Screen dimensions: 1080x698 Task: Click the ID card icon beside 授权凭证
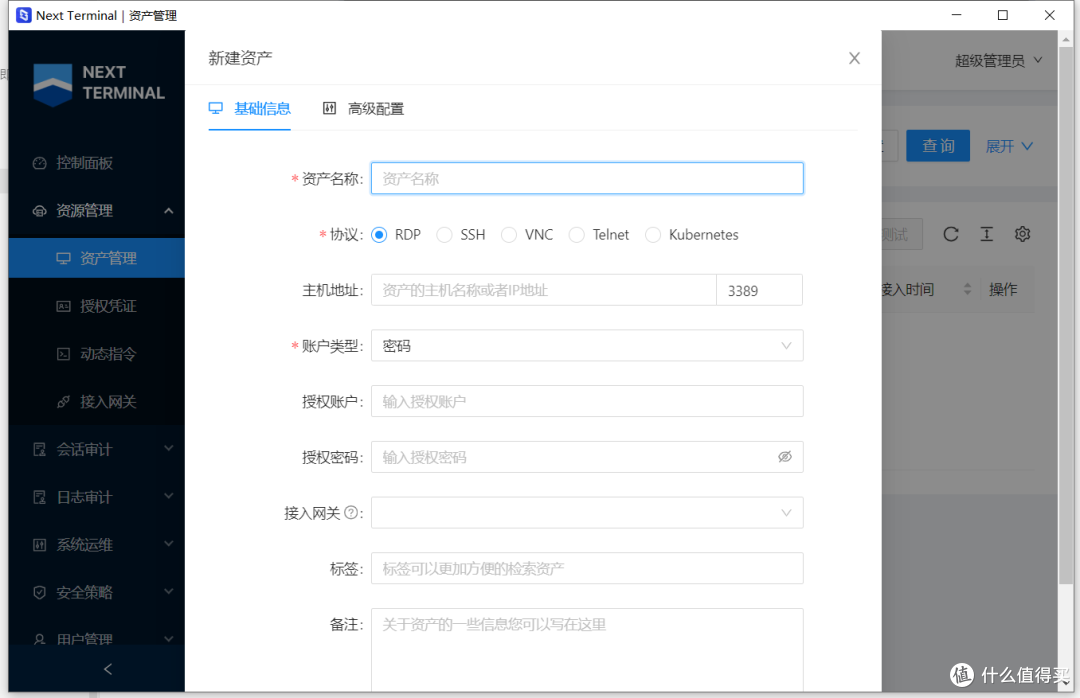click(63, 306)
